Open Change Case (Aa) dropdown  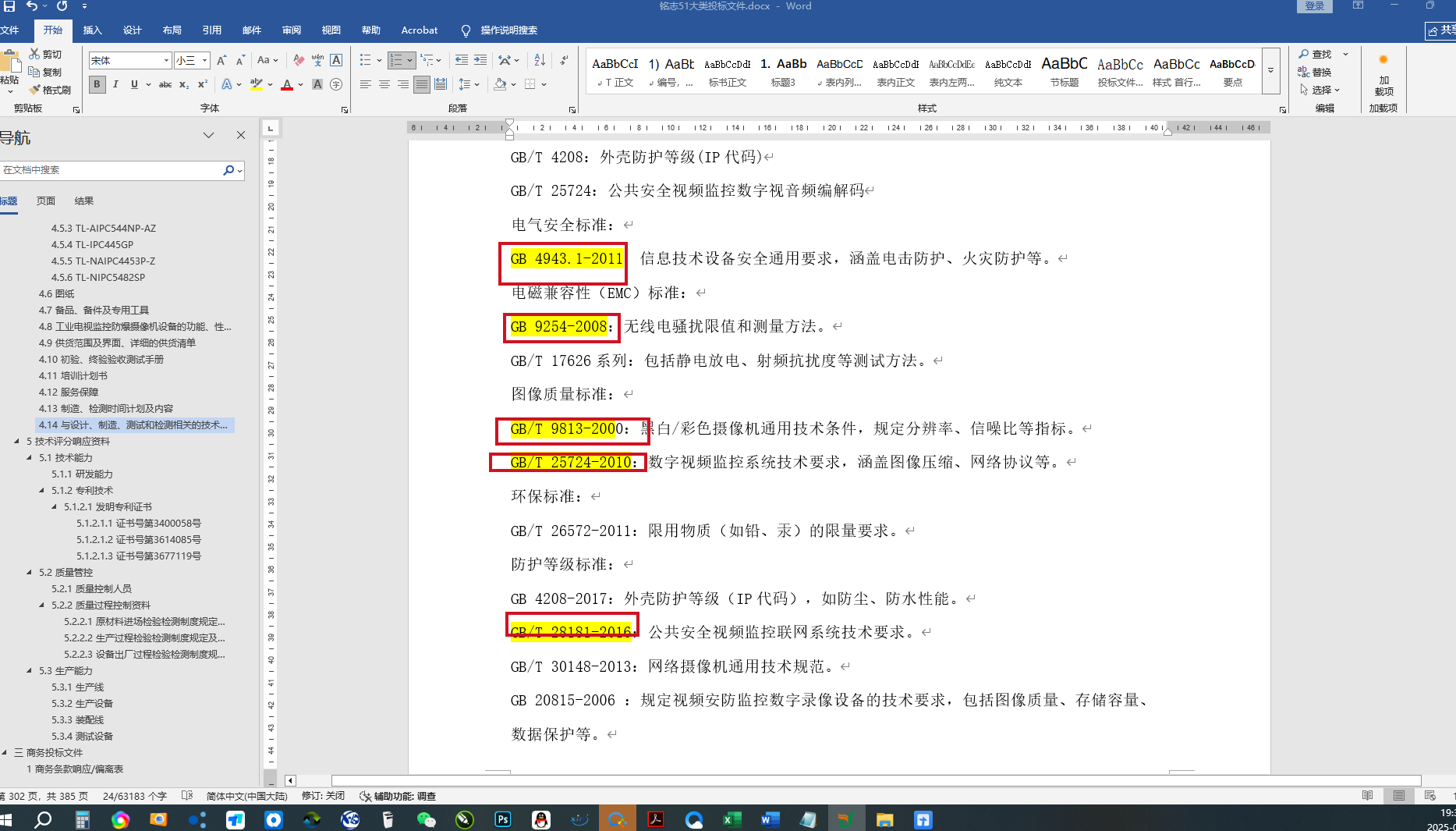tap(267, 60)
